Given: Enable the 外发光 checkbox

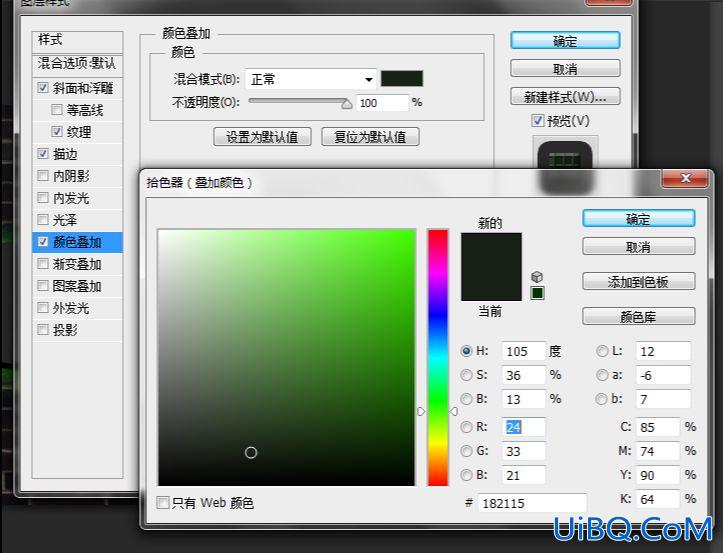Looking at the screenshot, I should click(43, 308).
